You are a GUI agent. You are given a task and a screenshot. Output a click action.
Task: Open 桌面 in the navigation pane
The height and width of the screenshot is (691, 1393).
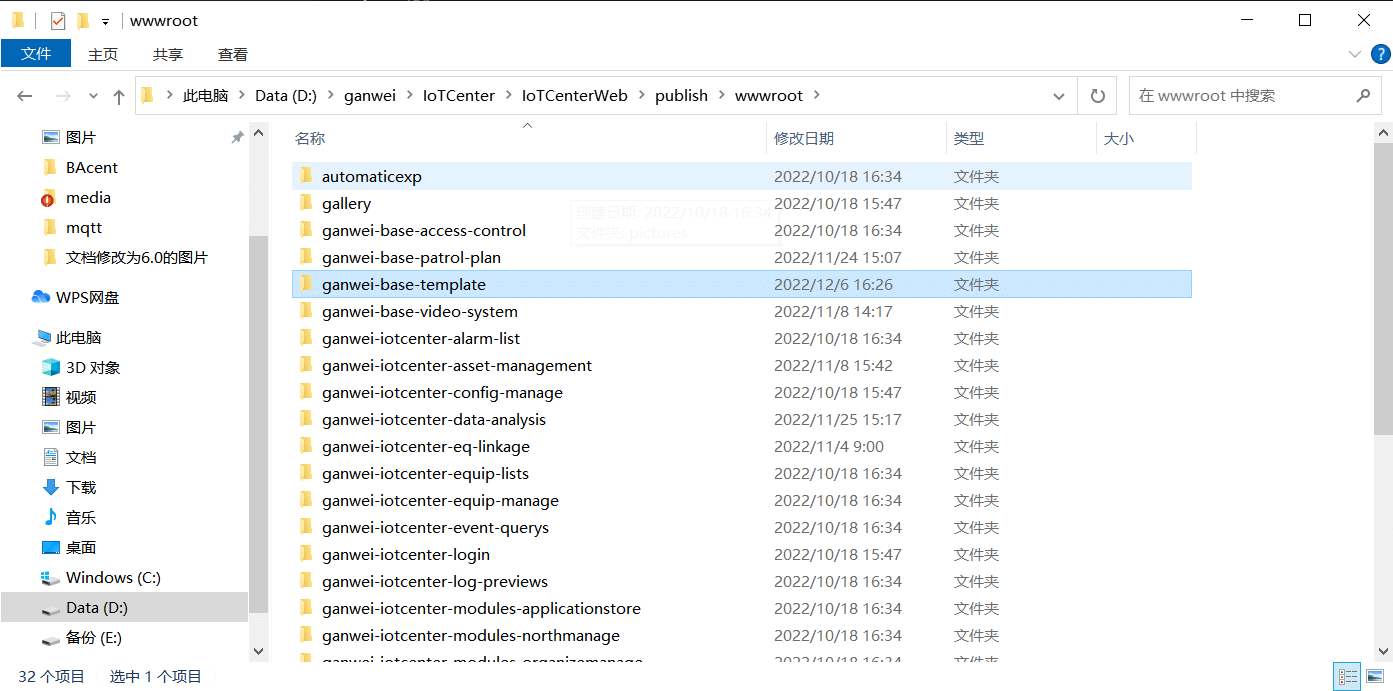point(81,548)
